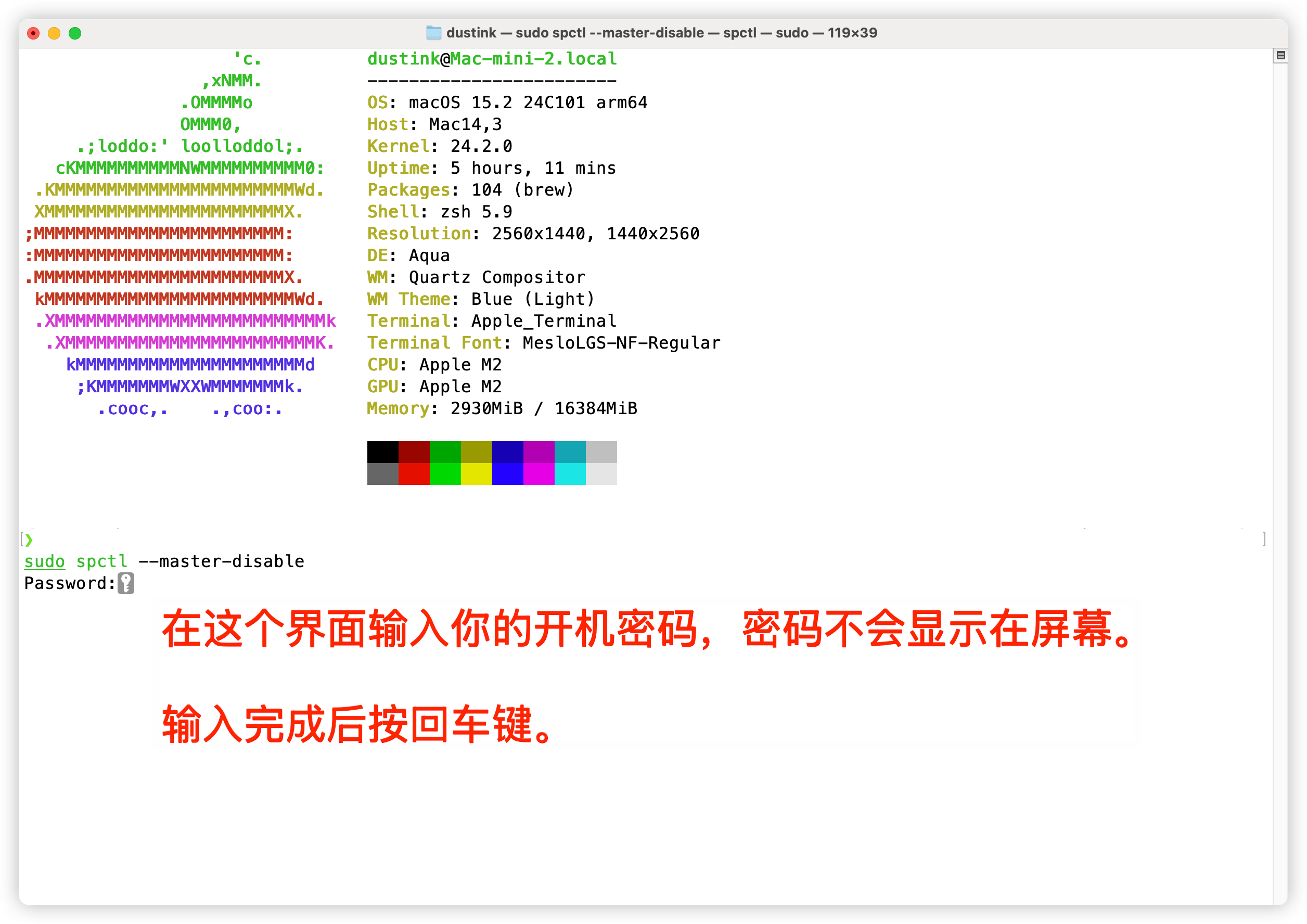Click the Kernel value '24.2.0'
Screen dimensions: 1307x924
pos(482,146)
